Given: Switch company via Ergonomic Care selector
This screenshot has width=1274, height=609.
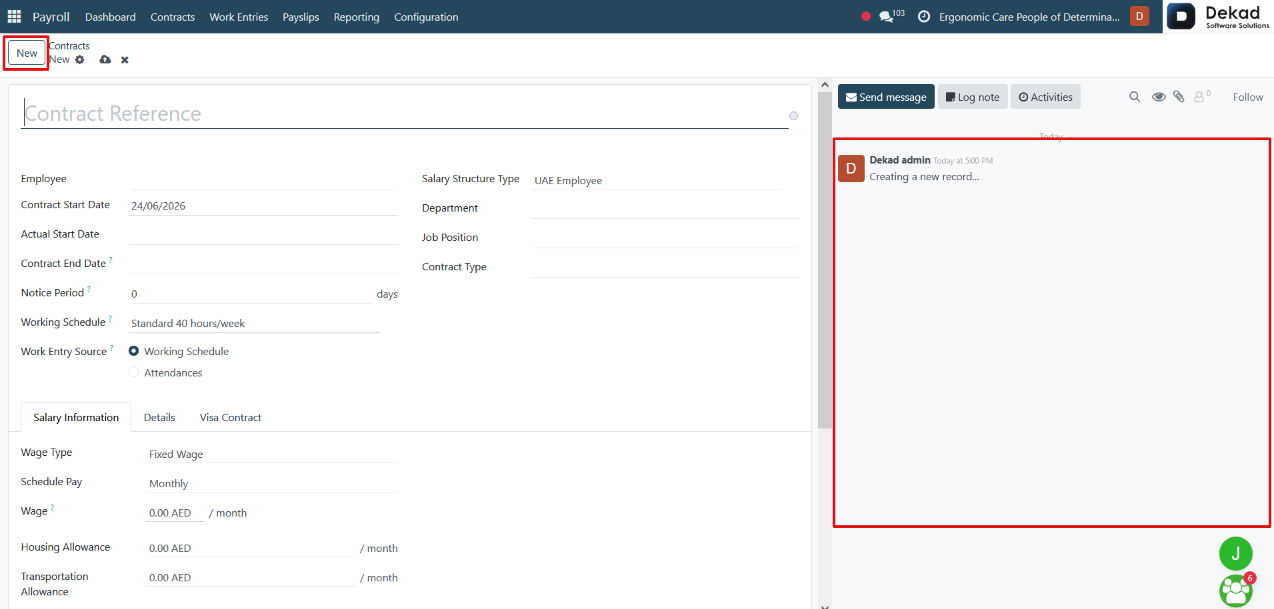Looking at the screenshot, I should 1030,17.
